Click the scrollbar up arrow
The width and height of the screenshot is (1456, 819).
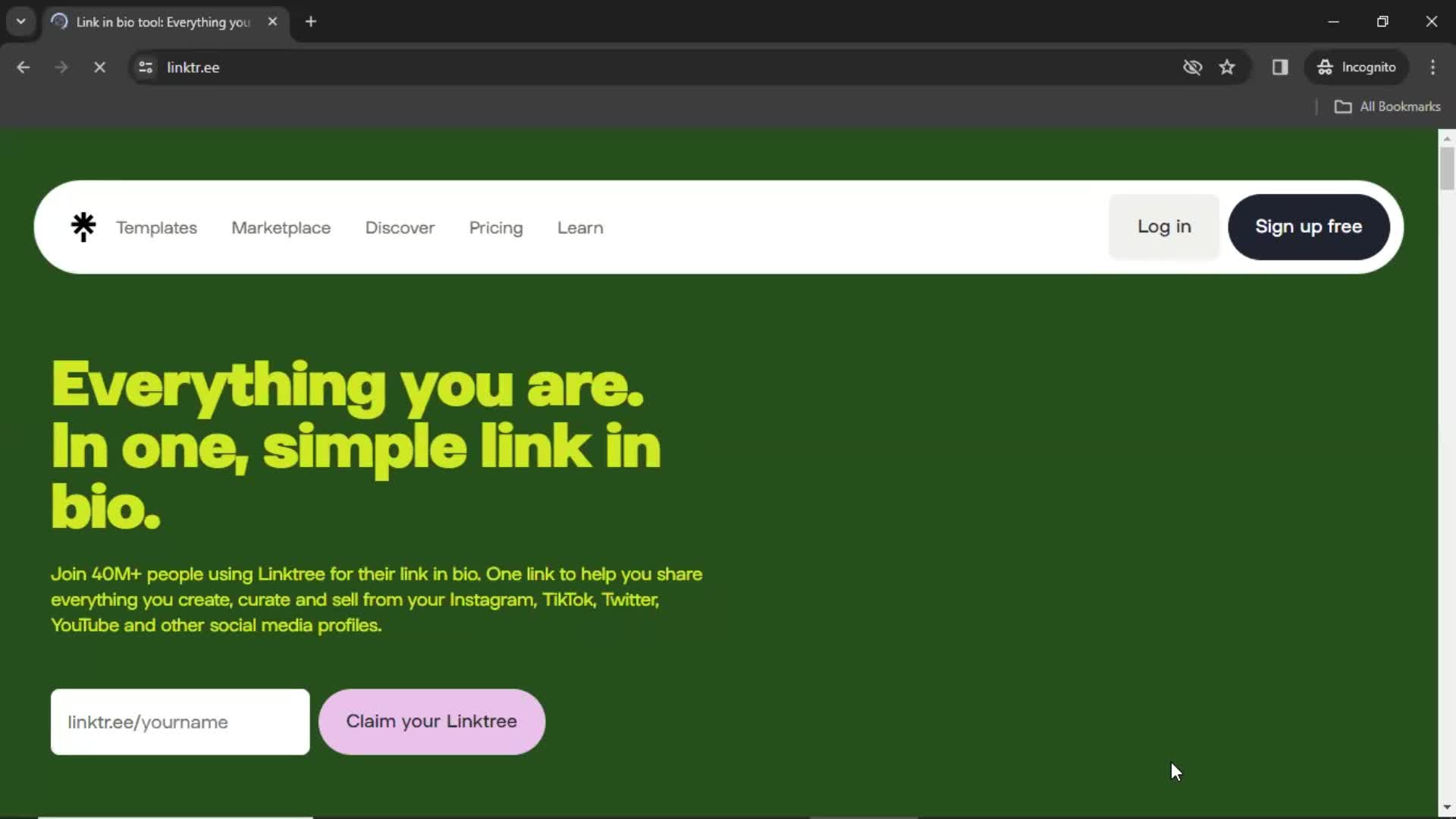coord(1447,138)
